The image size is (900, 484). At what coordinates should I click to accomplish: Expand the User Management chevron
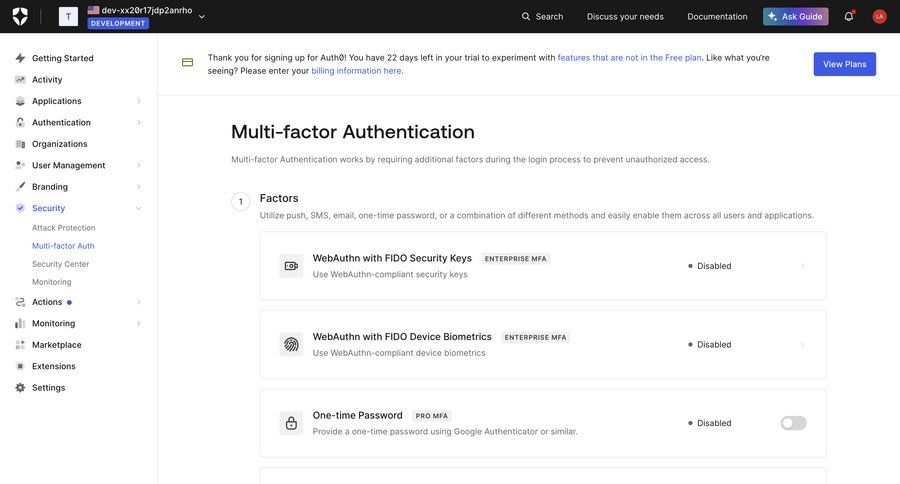click(x=139, y=165)
